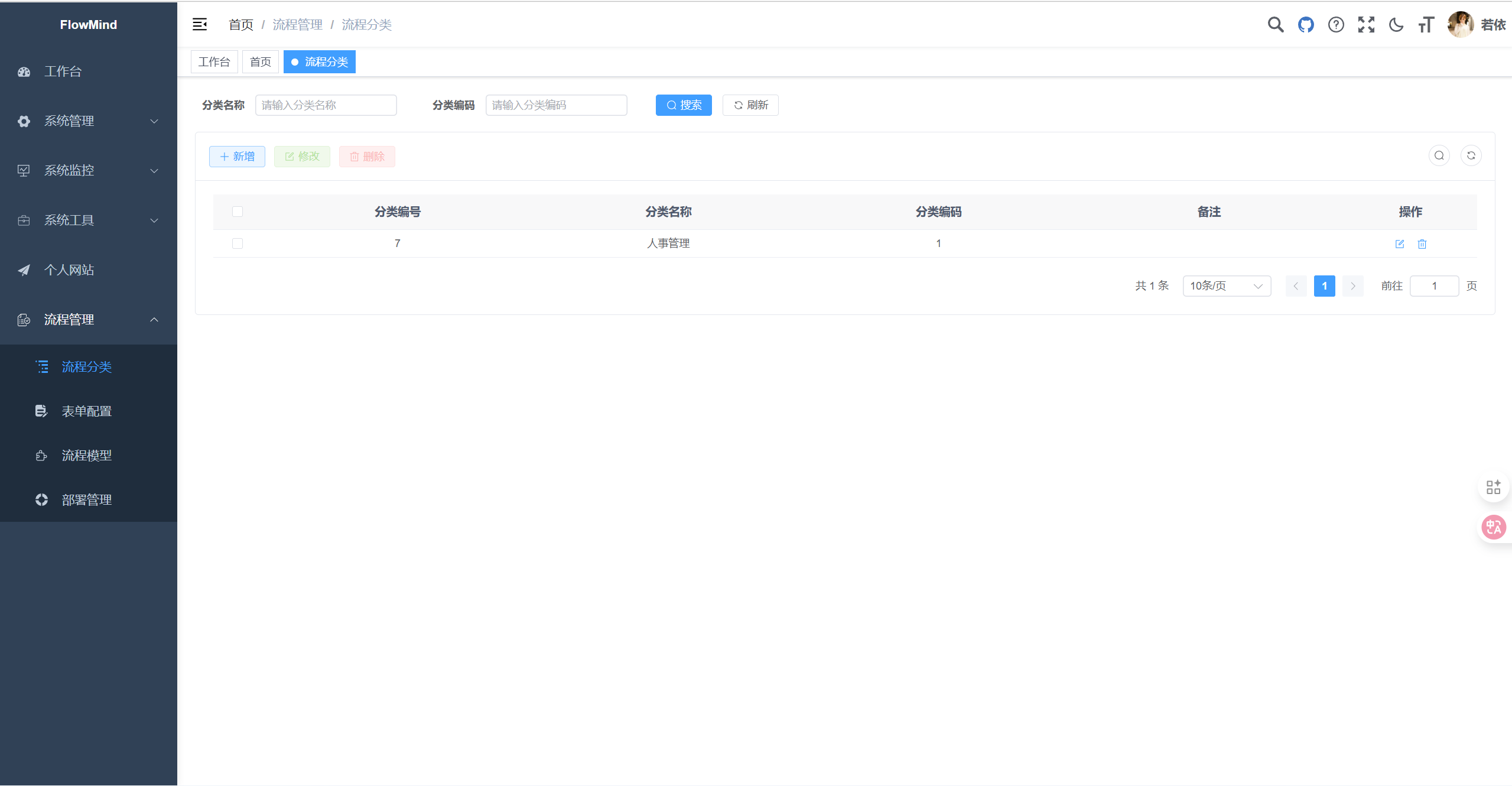This screenshot has width=1512, height=786.
Task: Open the header search magnifier icon
Action: click(x=1276, y=25)
